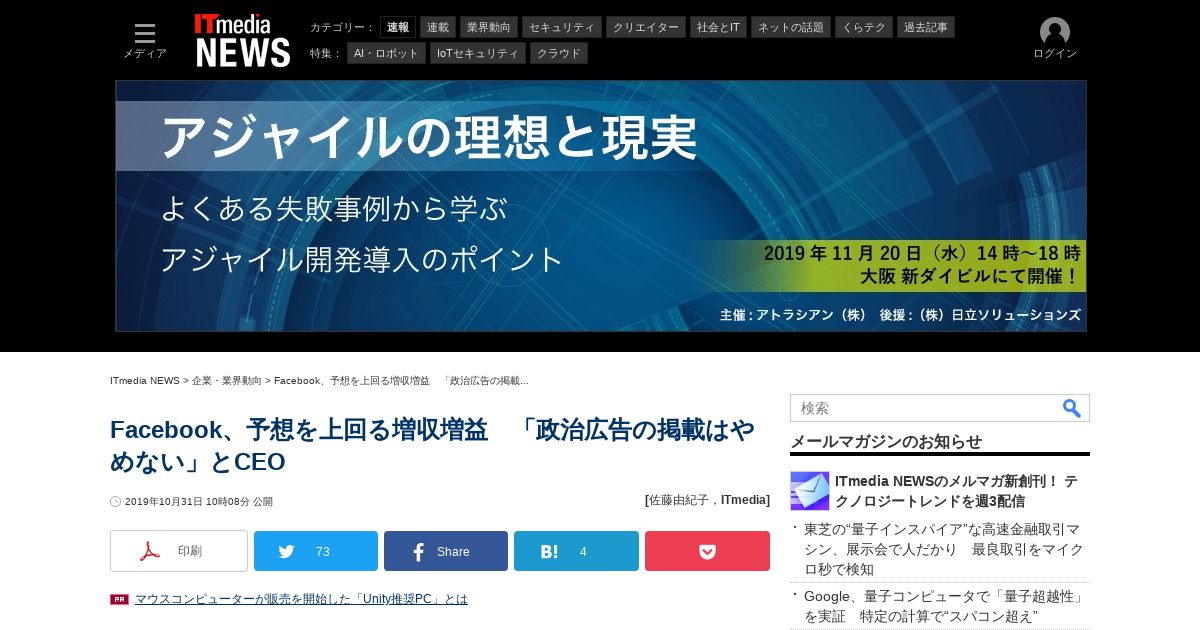Open the クラウド feature
This screenshot has width=1200, height=630.
[x=559, y=53]
